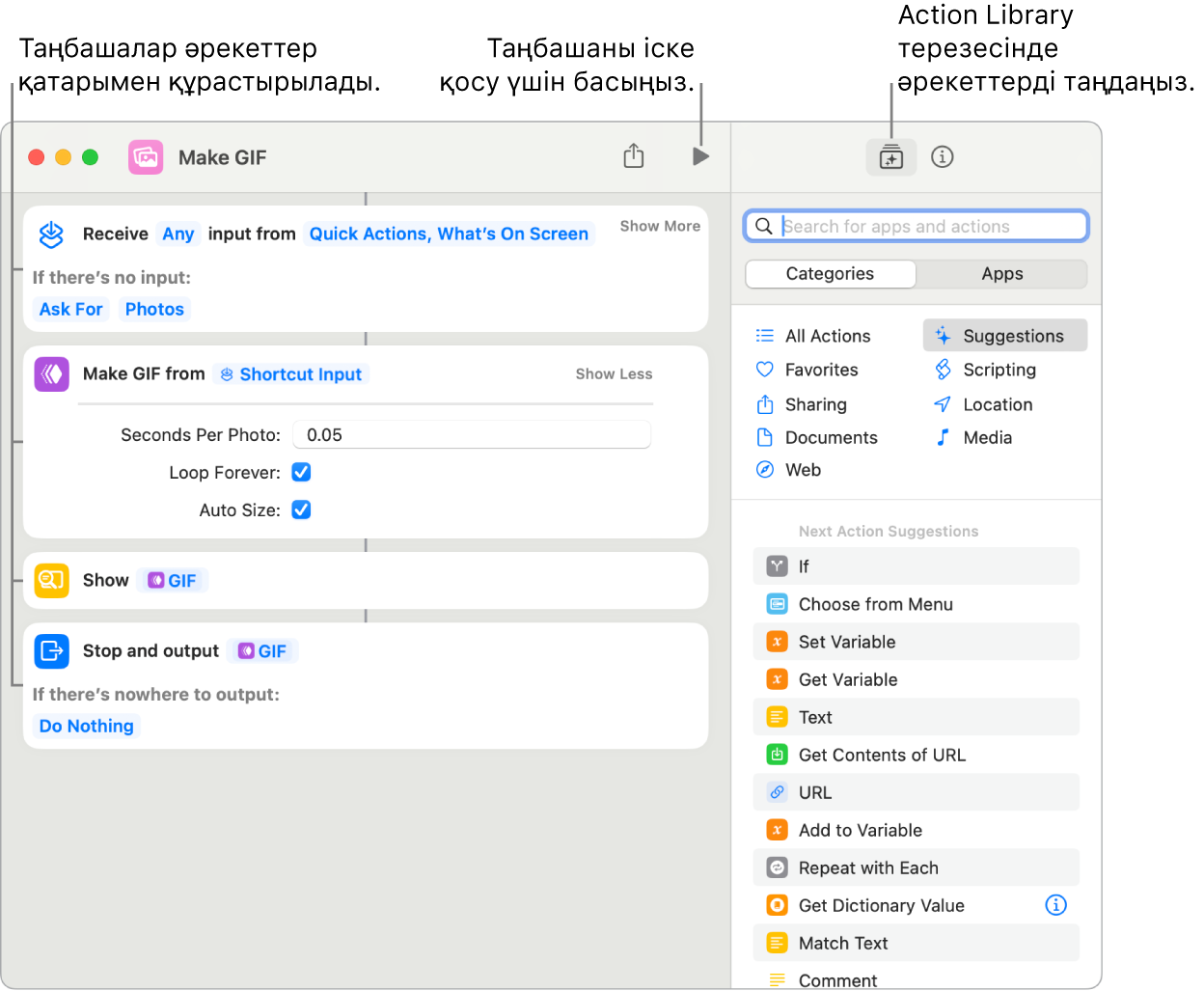Image resolution: width=1204 pixels, height=991 pixels.
Task: Select the Scripting category
Action: (985, 370)
